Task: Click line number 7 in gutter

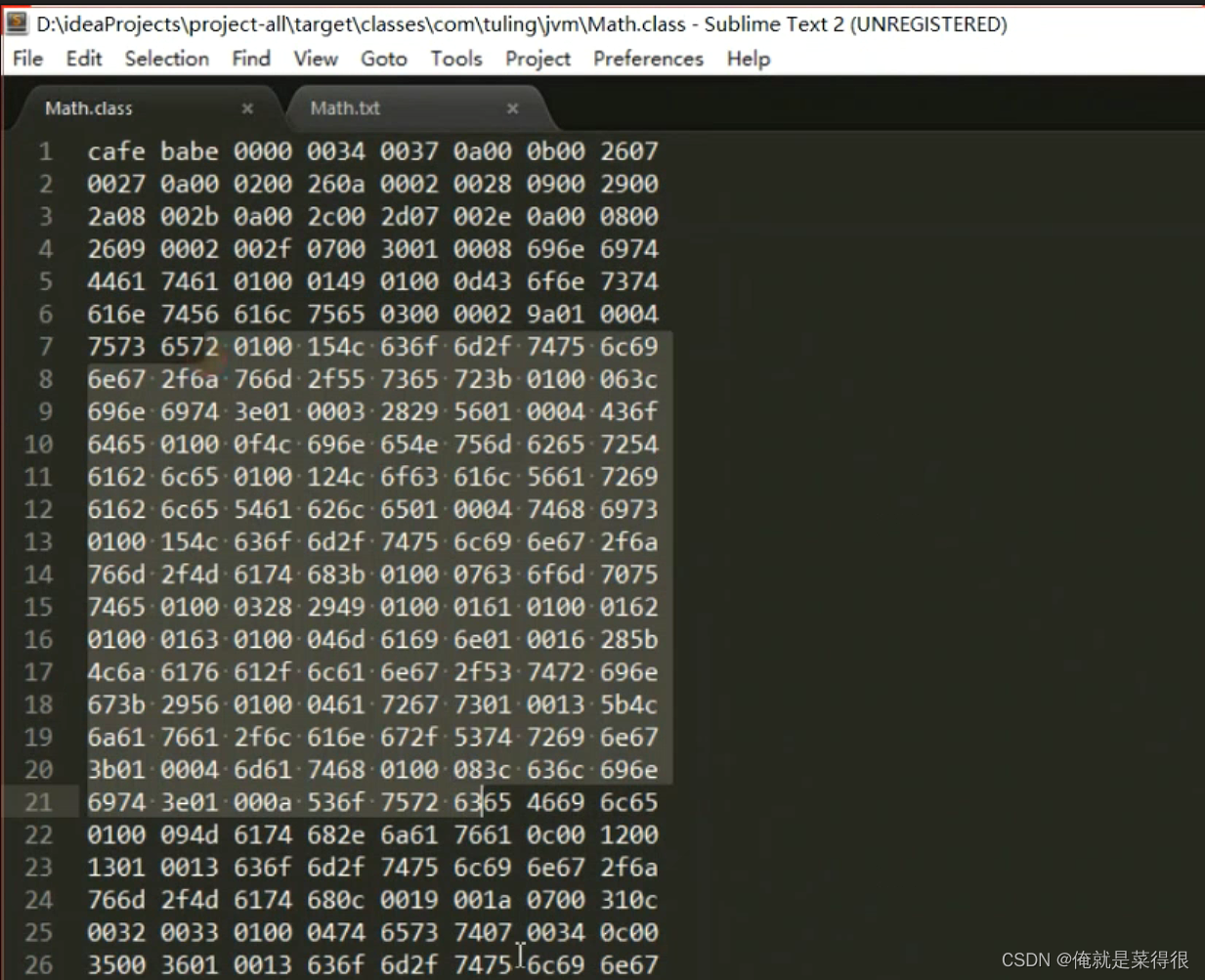Action: [45, 347]
